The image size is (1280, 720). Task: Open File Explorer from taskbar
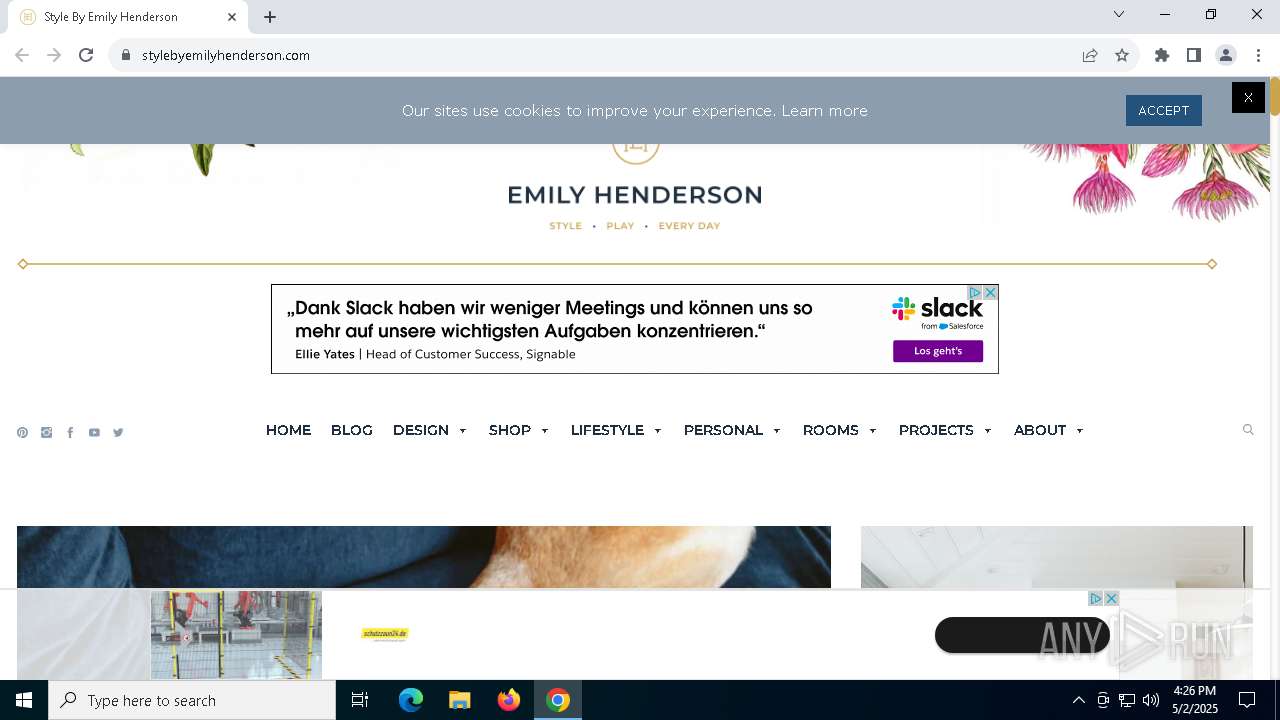460,700
